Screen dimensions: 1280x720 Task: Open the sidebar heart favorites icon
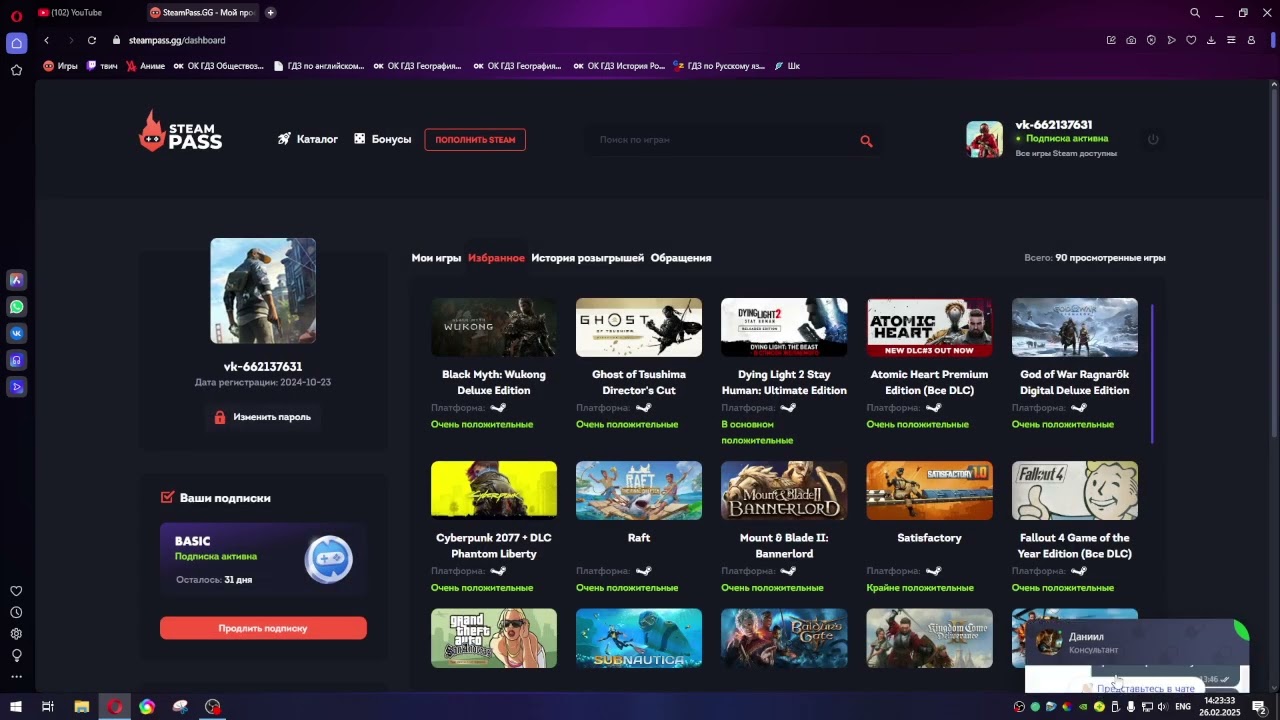16,591
